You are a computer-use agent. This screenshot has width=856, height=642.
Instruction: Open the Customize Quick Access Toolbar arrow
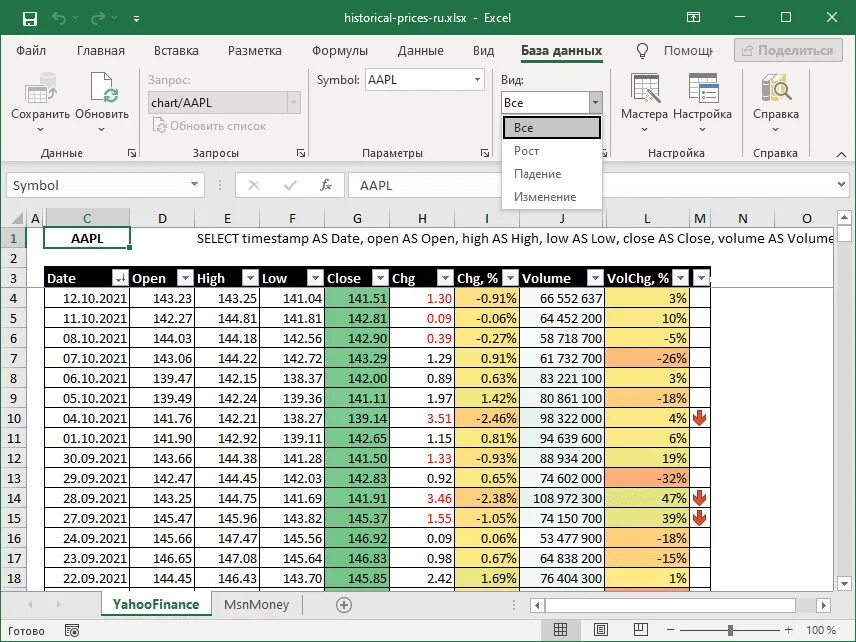pyautogui.click(x=136, y=19)
